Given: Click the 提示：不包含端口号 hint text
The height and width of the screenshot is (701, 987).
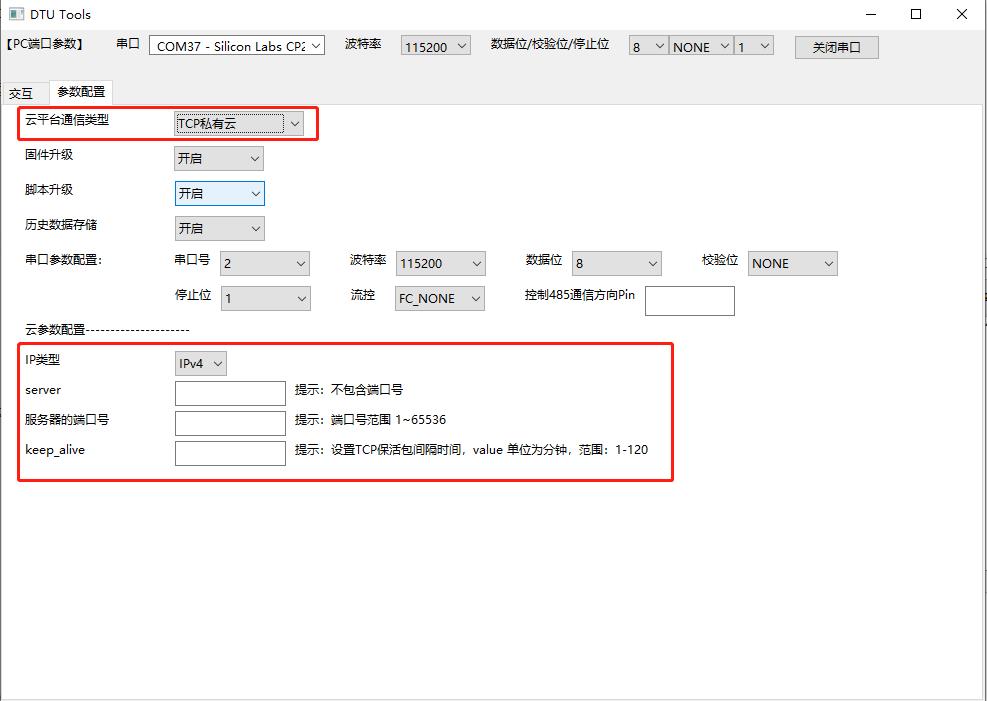Looking at the screenshot, I should (349, 390).
